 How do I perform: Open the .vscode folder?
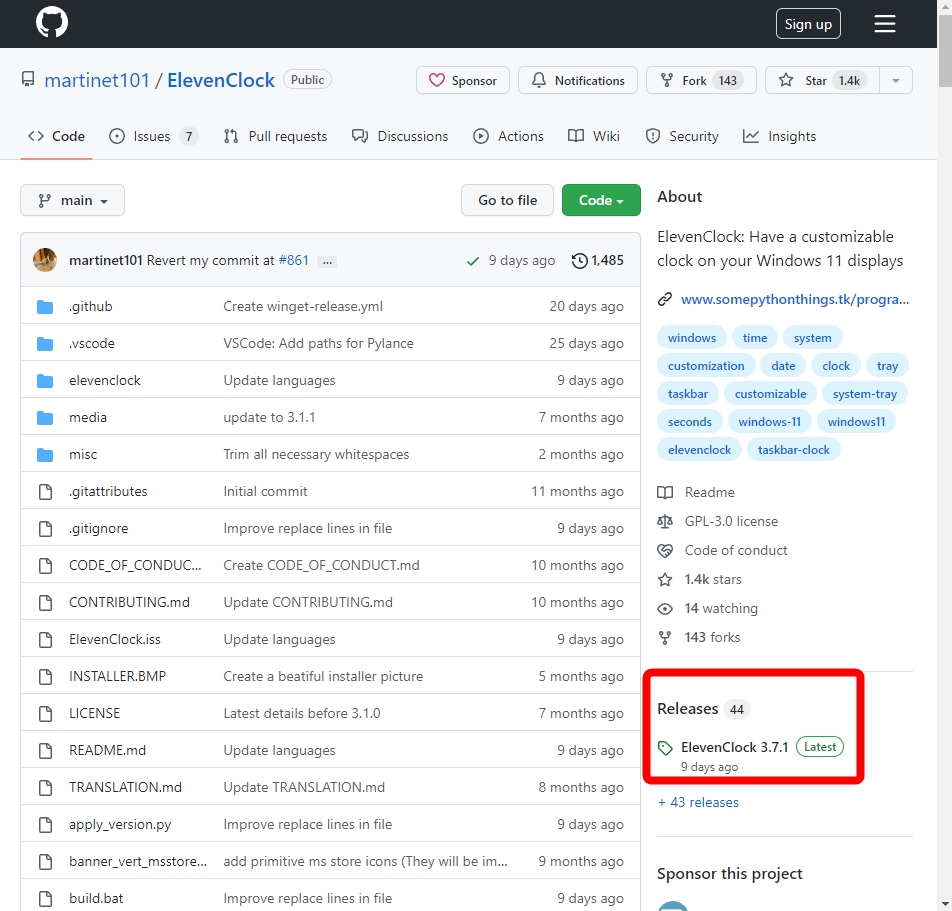[92, 343]
